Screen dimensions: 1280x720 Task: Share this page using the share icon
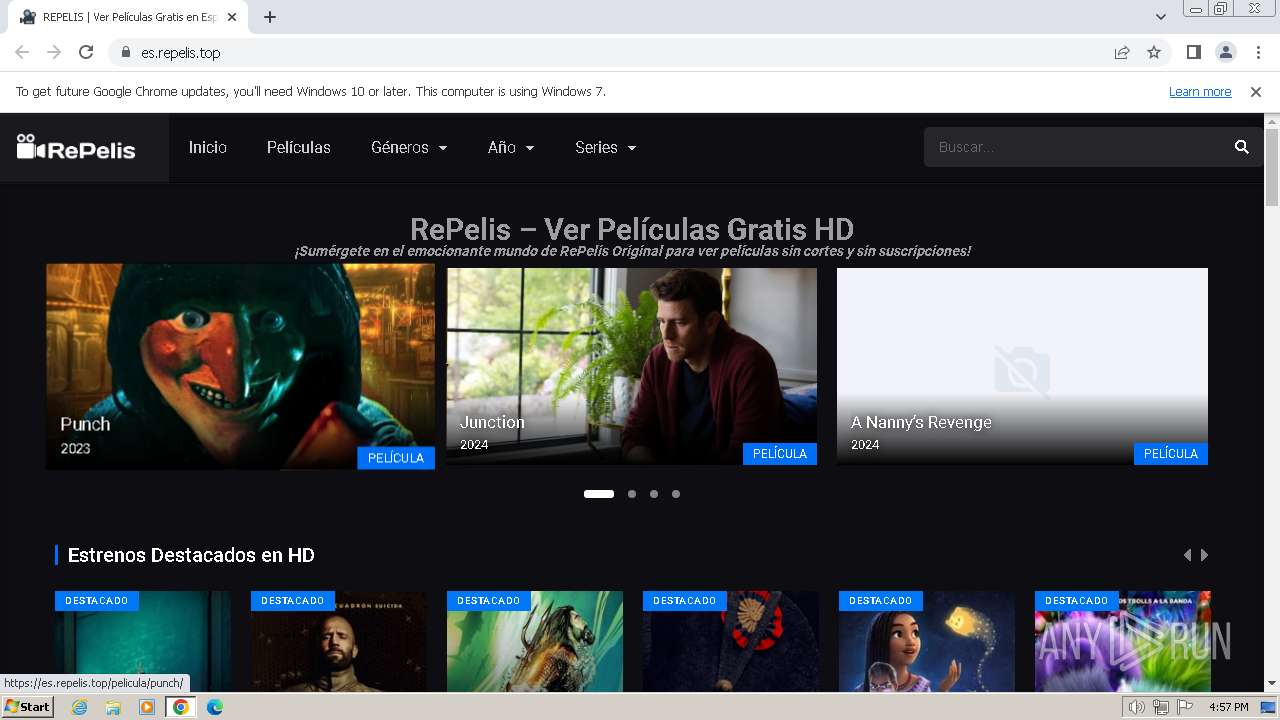pyautogui.click(x=1122, y=53)
